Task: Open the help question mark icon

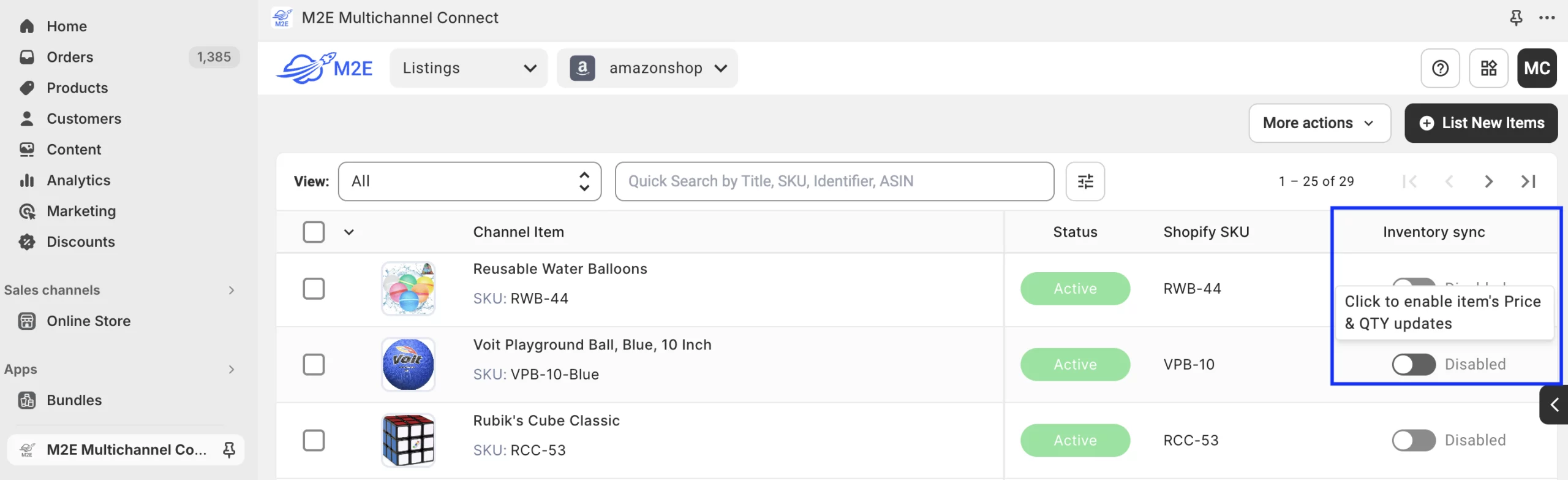Action: 1440,68
